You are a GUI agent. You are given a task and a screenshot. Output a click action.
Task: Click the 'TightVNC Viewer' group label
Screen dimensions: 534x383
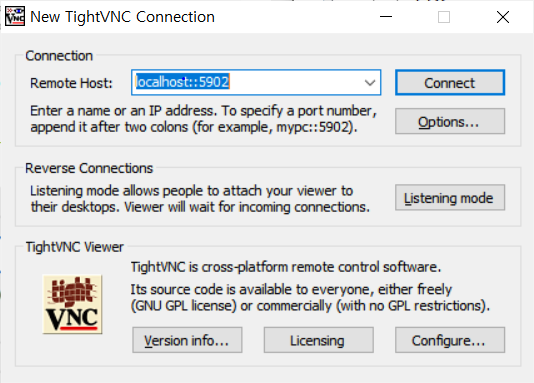click(75, 247)
